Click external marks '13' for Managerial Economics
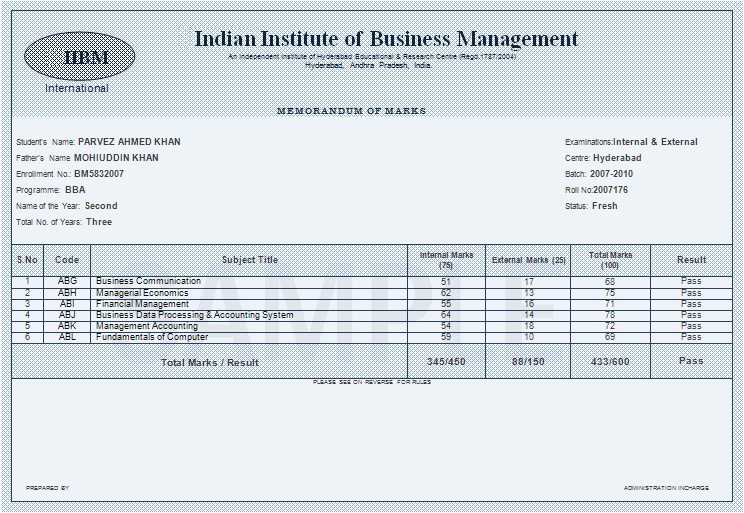This screenshot has height=513, width=744. [529, 293]
